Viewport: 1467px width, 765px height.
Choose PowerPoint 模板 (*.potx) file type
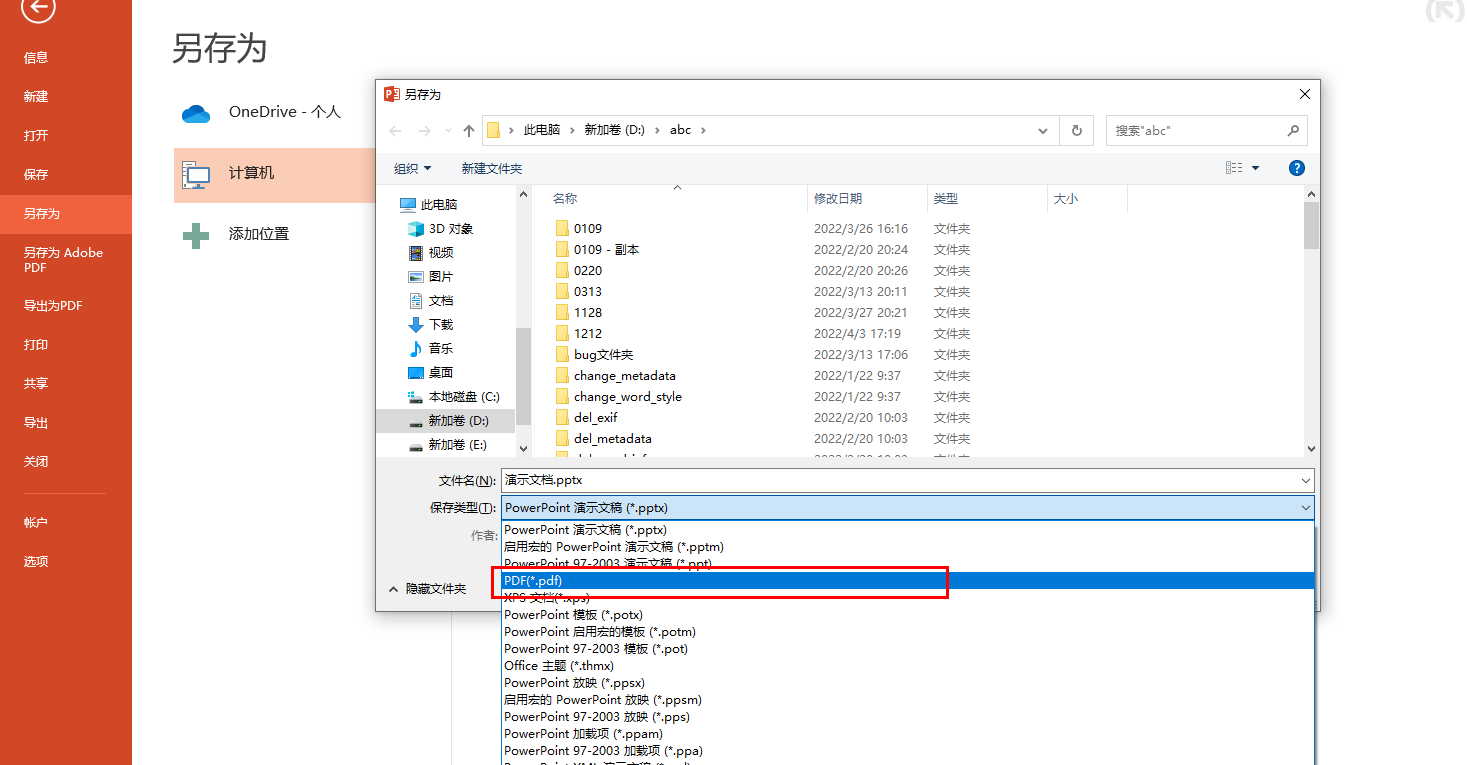908,615
